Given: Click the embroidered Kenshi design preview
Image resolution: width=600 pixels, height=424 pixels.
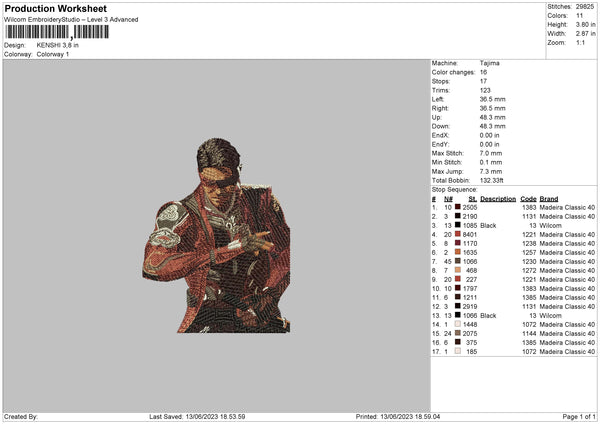Looking at the screenshot, I should [217, 235].
